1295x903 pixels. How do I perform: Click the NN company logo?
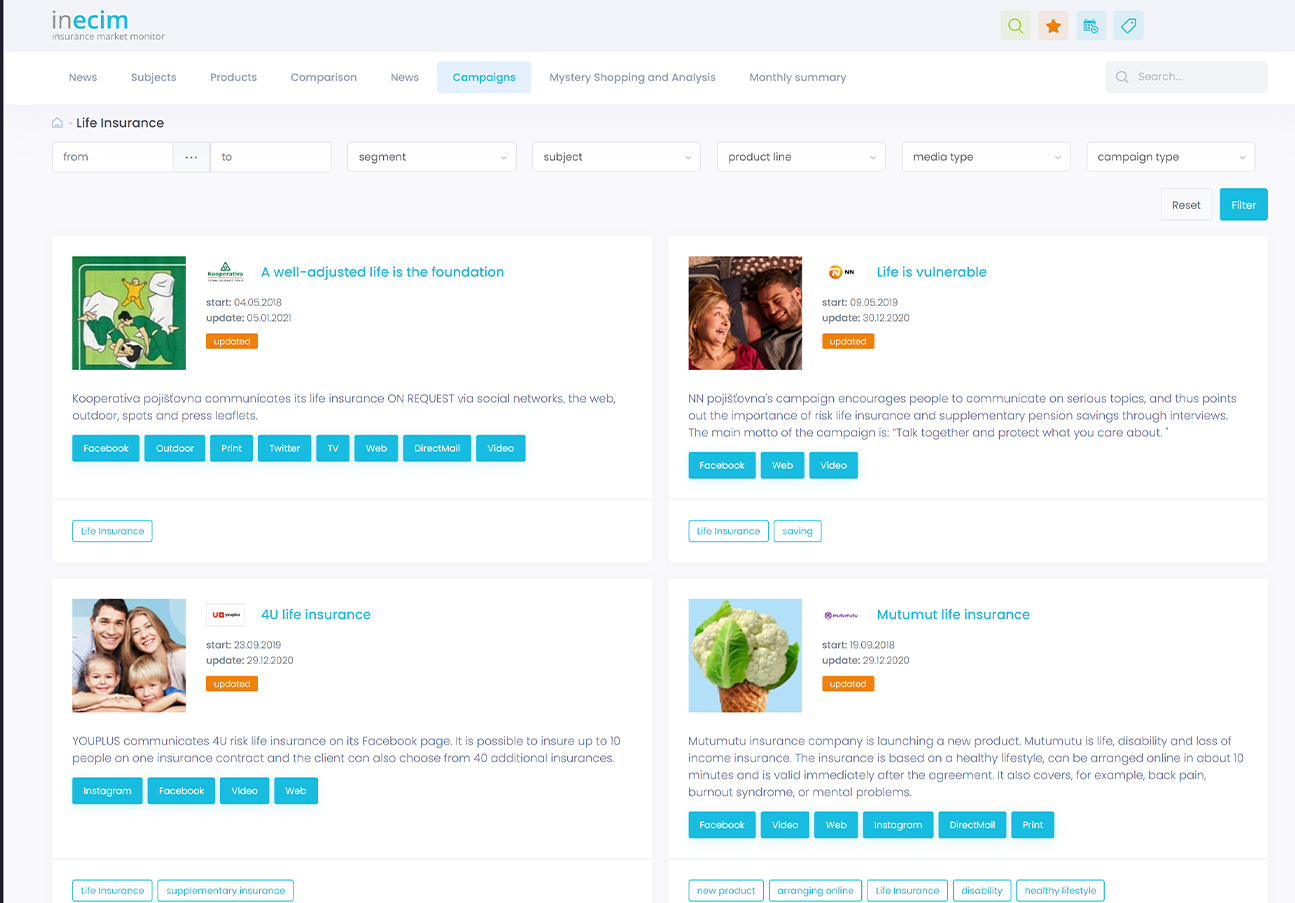pos(841,272)
